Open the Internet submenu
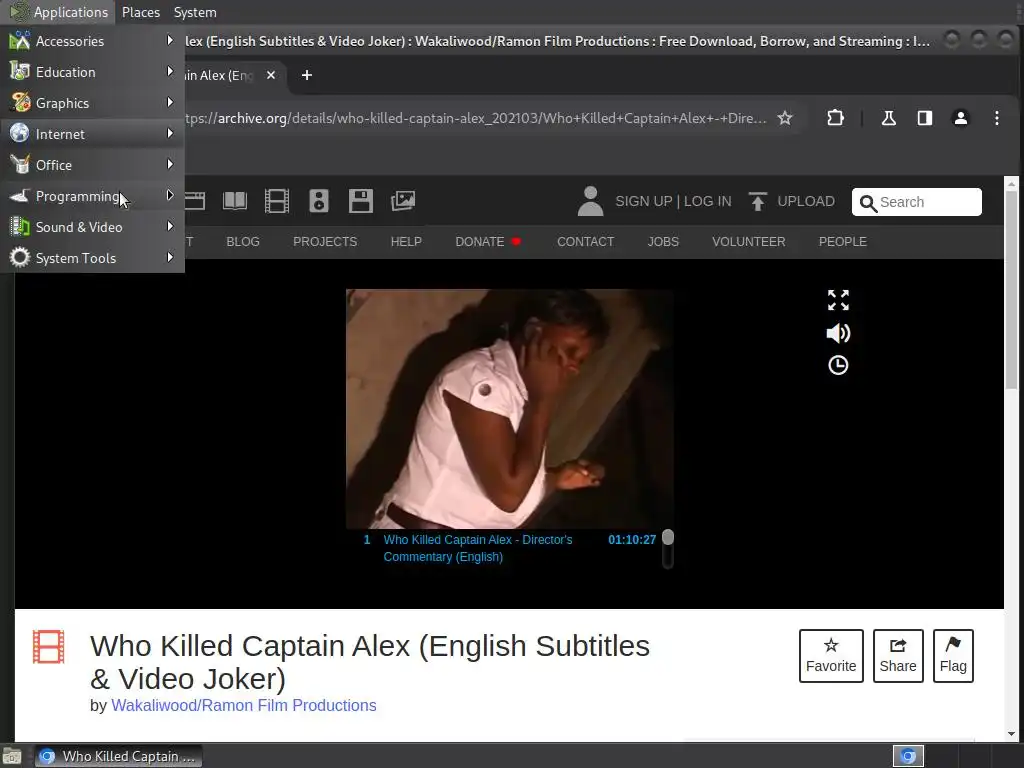This screenshot has height=768, width=1024. point(92,134)
